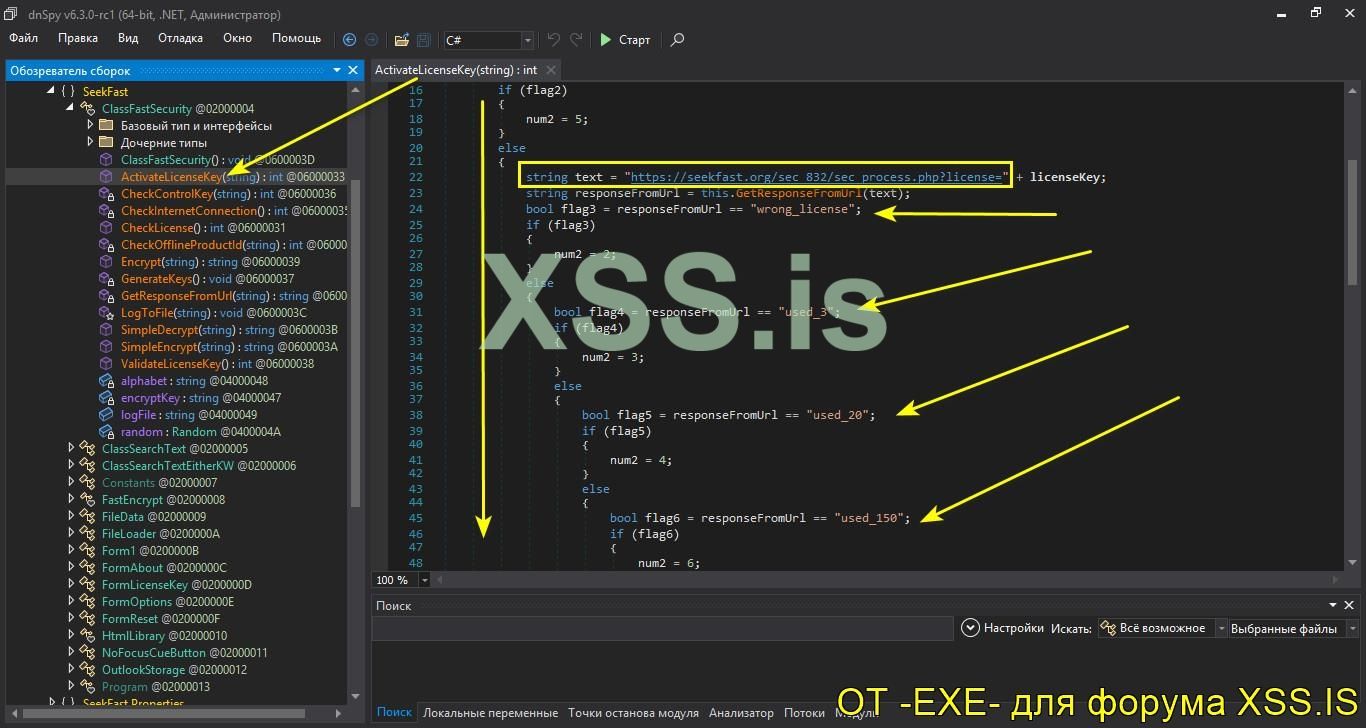Start debugging with the Старт button
1366x728 pixels.
tap(625, 40)
